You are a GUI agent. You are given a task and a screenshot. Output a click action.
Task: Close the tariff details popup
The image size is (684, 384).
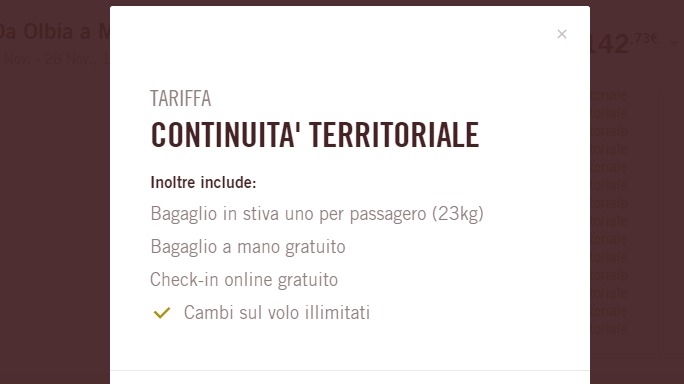561,34
